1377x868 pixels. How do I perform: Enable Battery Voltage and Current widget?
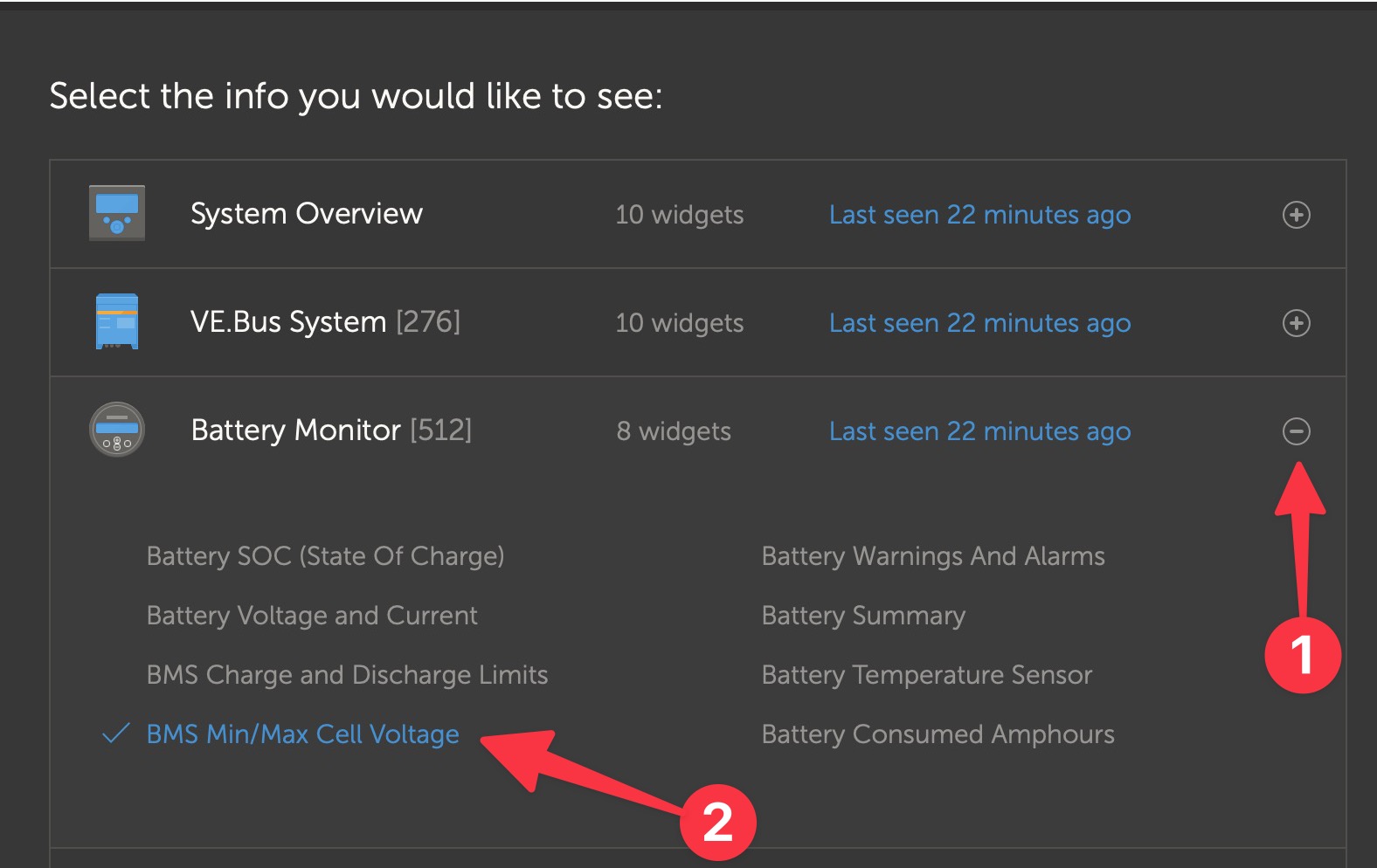[312, 616]
